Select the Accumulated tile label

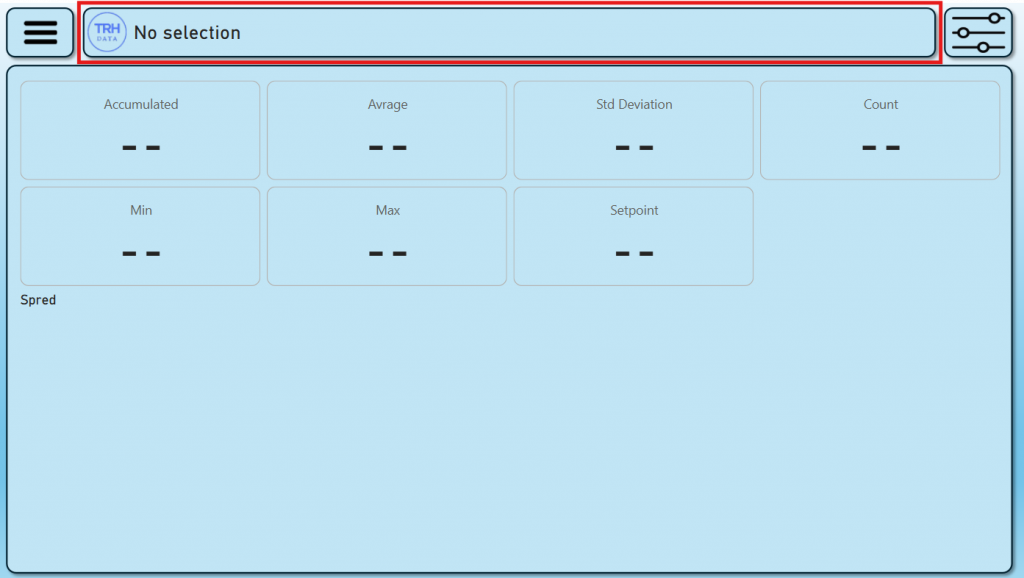141,104
